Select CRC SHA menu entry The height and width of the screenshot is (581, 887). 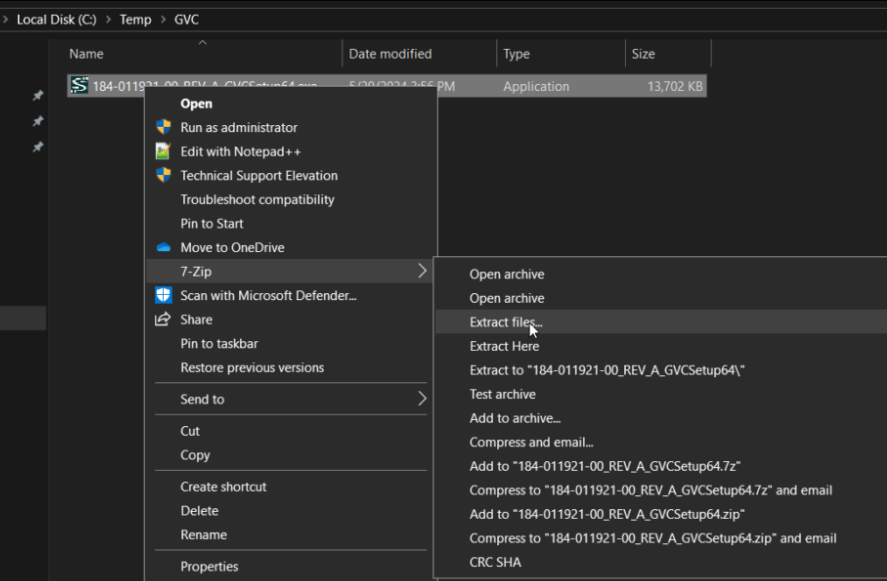click(x=495, y=562)
